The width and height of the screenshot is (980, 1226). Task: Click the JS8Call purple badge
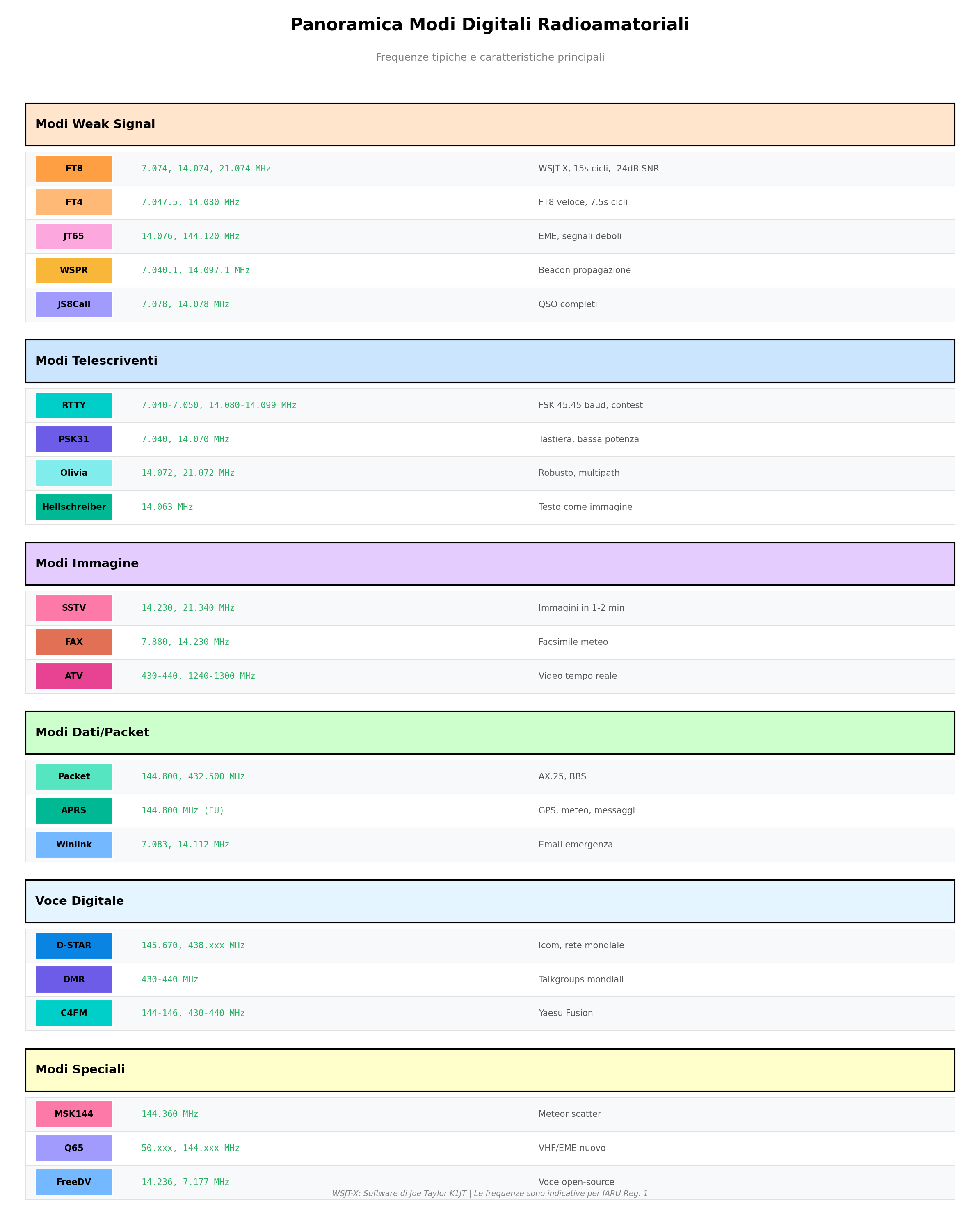tap(74, 305)
